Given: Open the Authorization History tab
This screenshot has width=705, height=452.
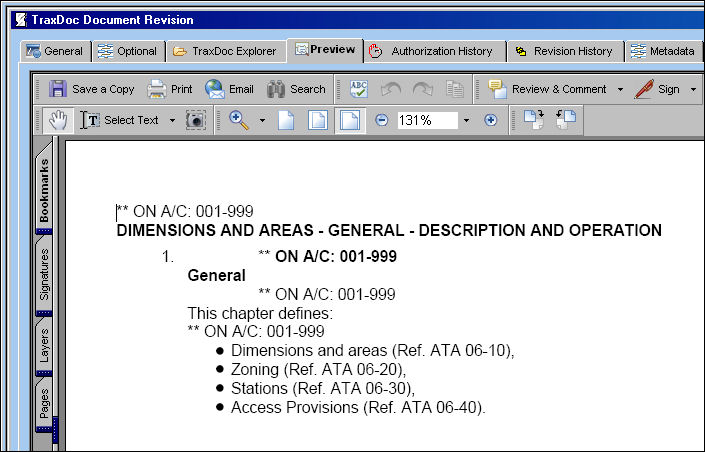Looking at the screenshot, I should [434, 51].
